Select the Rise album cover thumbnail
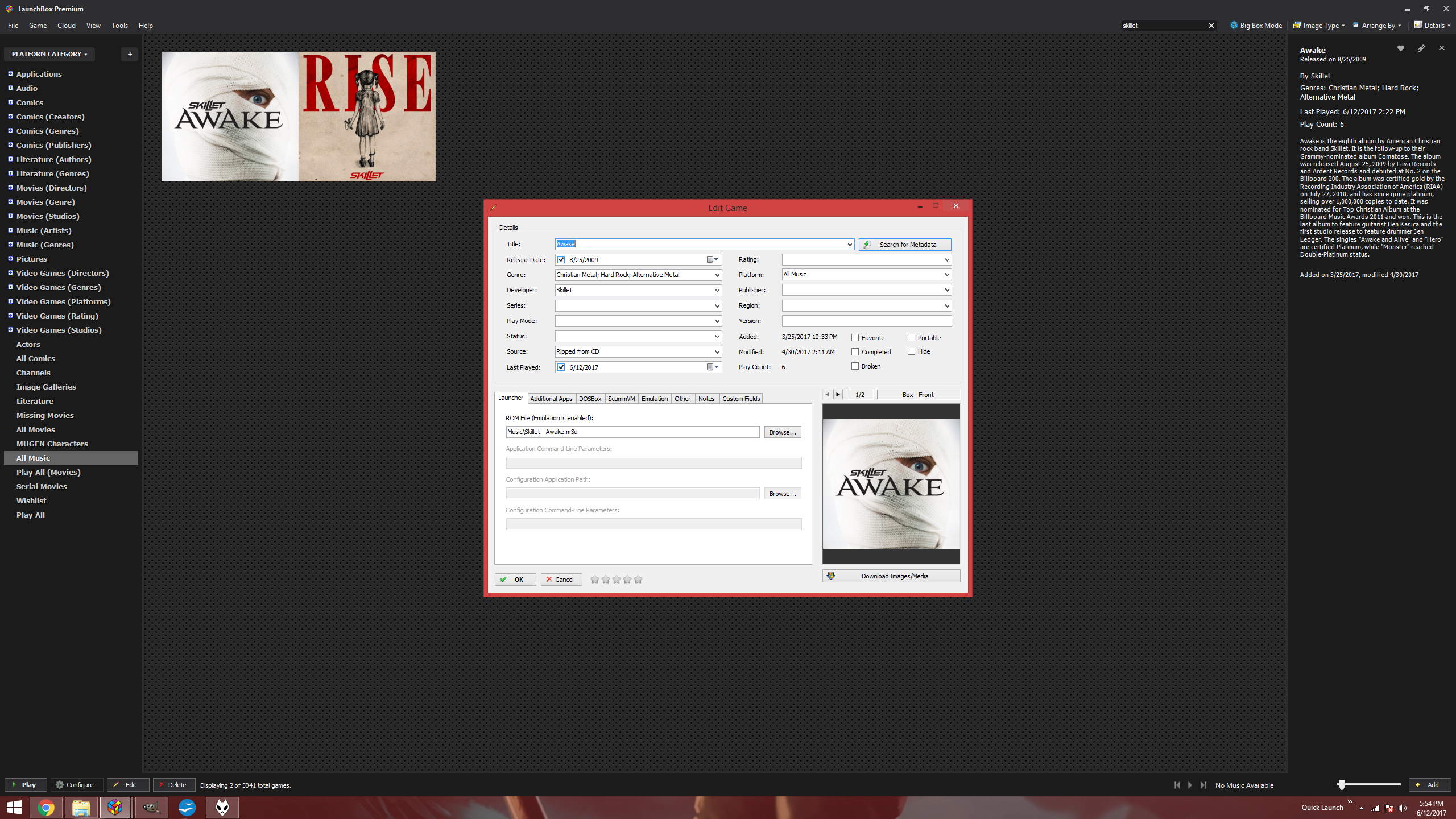 point(367,117)
